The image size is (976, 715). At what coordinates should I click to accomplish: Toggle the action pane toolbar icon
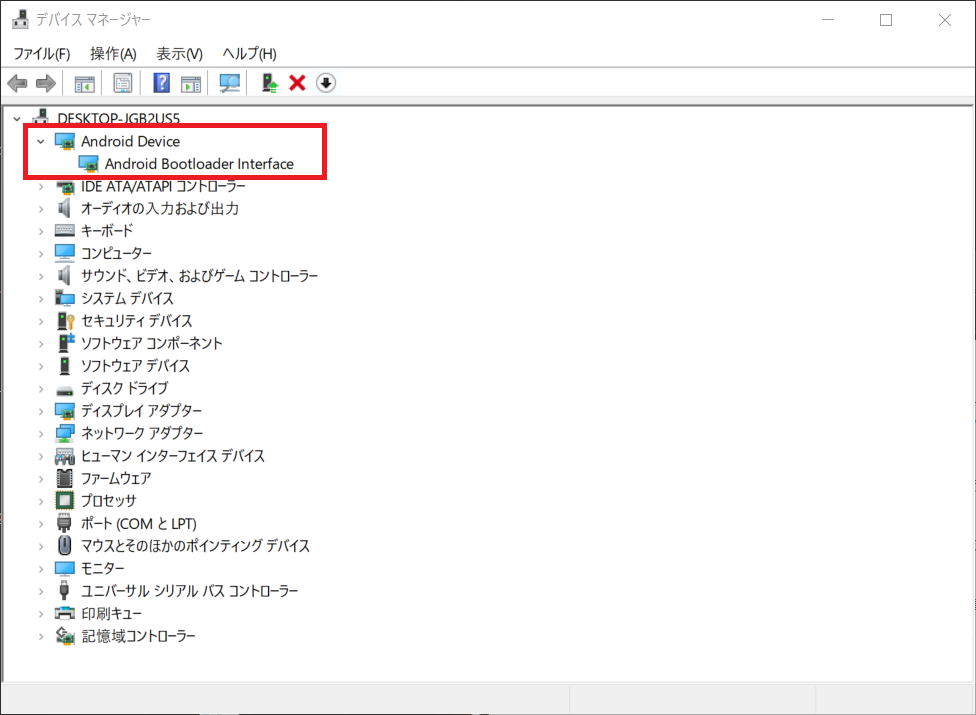pos(191,83)
